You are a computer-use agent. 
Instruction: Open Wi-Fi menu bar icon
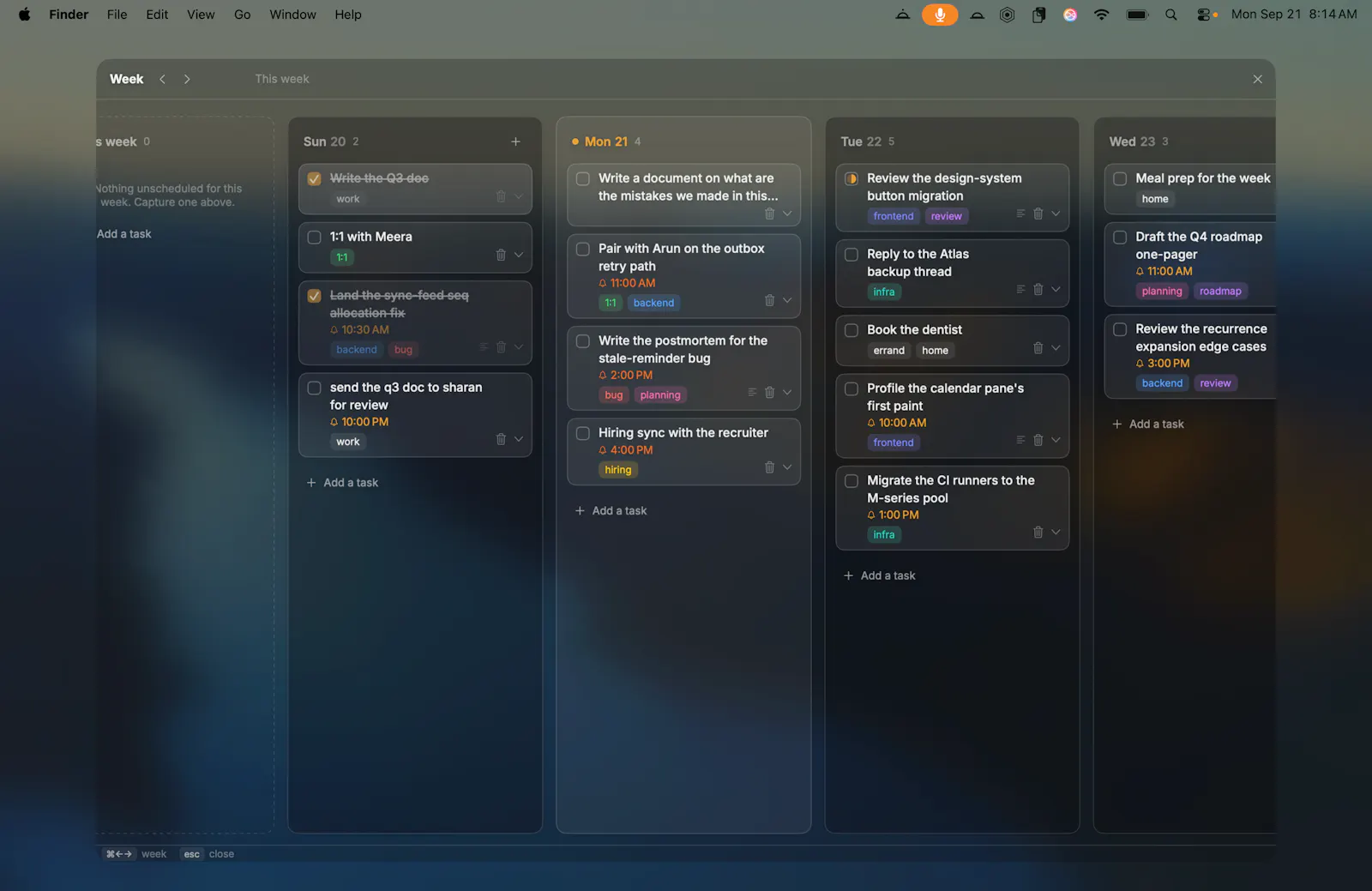(x=1101, y=15)
